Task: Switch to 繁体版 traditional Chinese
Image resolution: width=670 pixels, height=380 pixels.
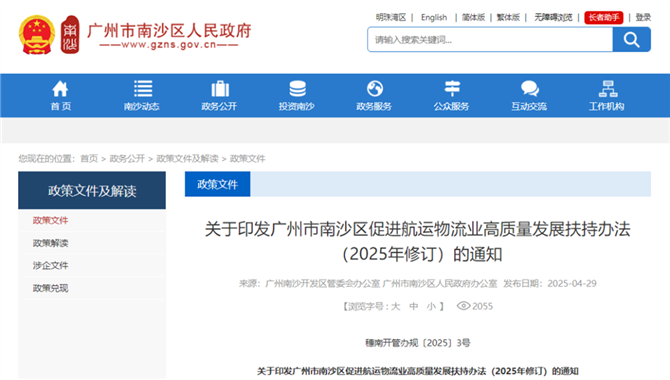Action: pyautogui.click(x=508, y=18)
